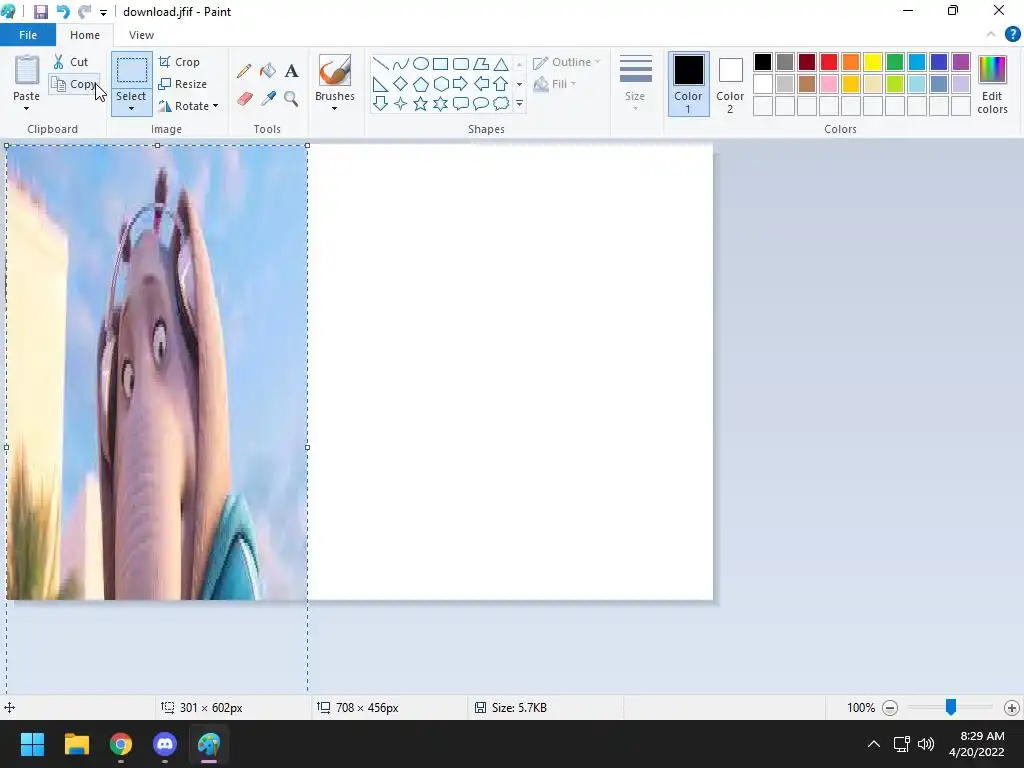The height and width of the screenshot is (768, 1024).
Task: Open the Rotate dropdown menu
Action: [x=188, y=106]
